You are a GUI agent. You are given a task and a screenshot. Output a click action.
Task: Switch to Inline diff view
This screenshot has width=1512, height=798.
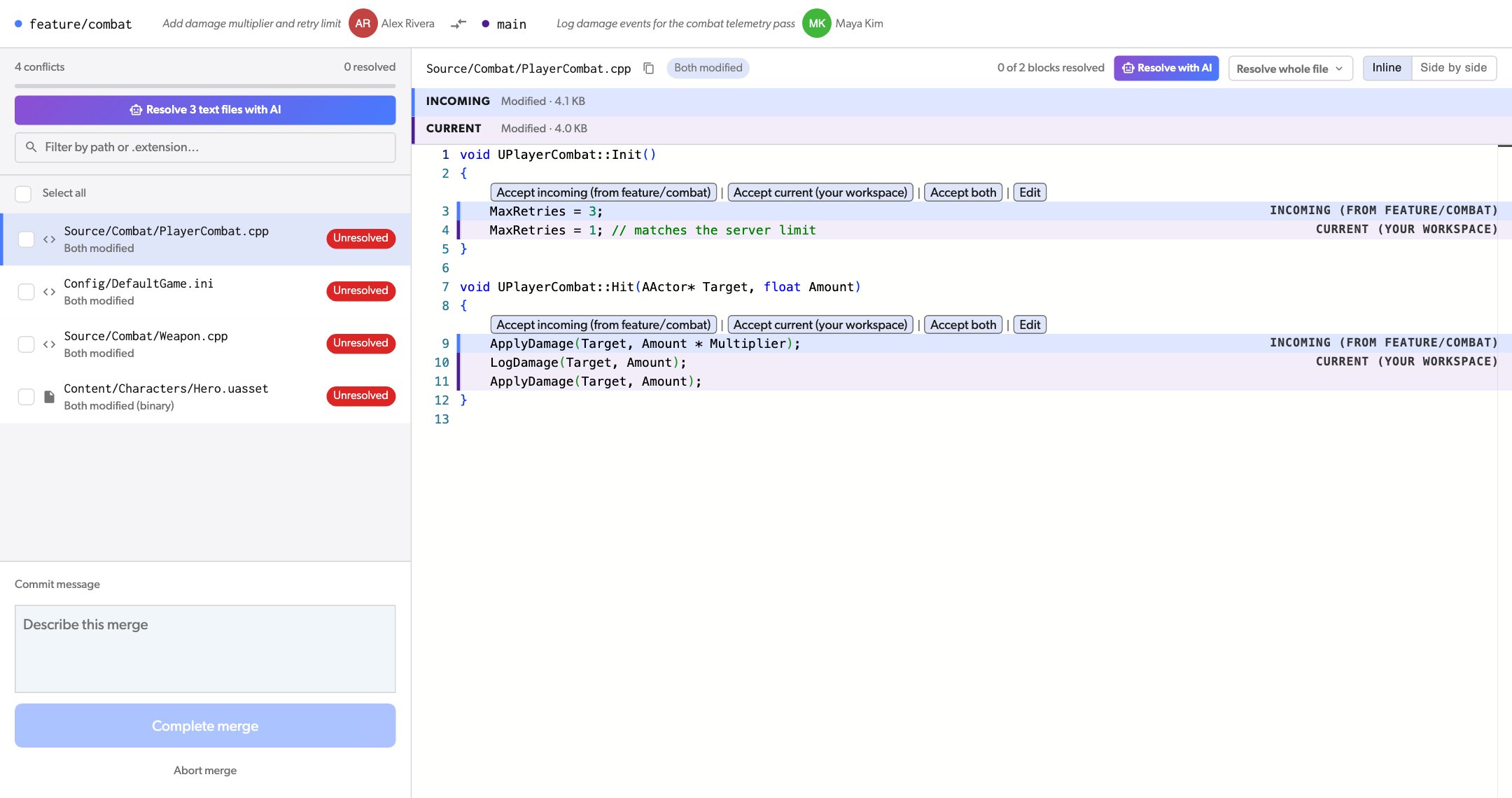click(1387, 68)
